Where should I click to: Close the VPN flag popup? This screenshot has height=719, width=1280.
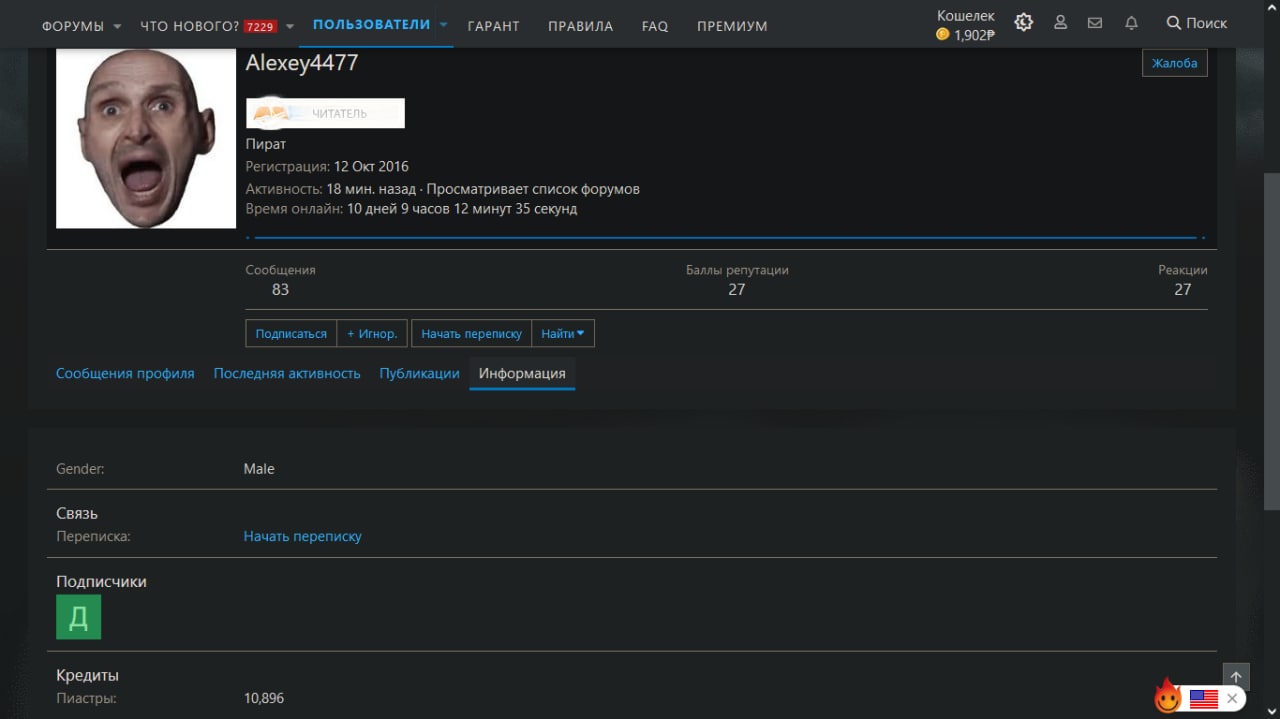click(x=1232, y=698)
